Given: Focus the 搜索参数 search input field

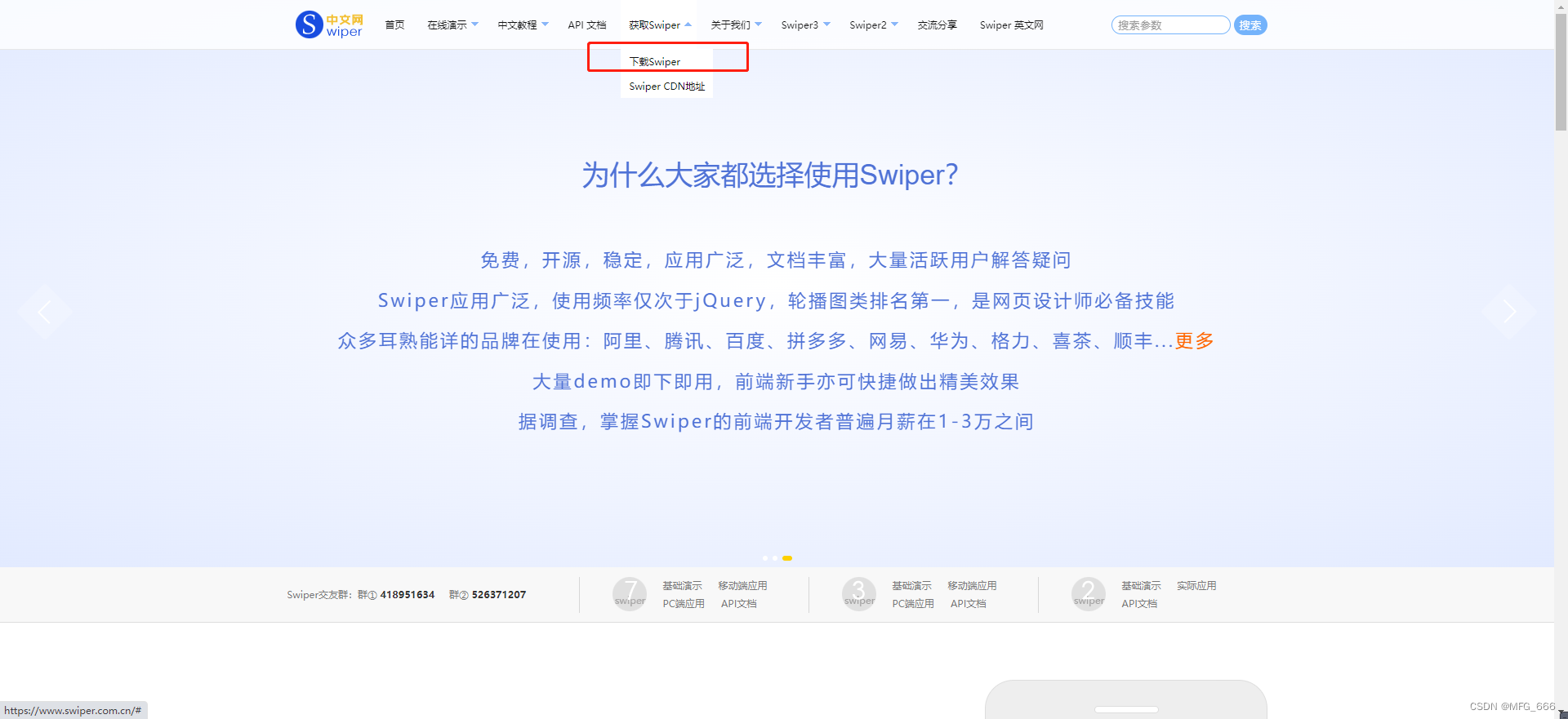Looking at the screenshot, I should (x=1170, y=25).
